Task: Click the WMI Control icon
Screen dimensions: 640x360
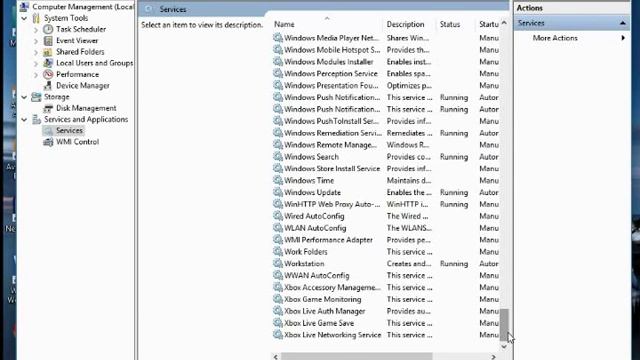Action: 48,142
